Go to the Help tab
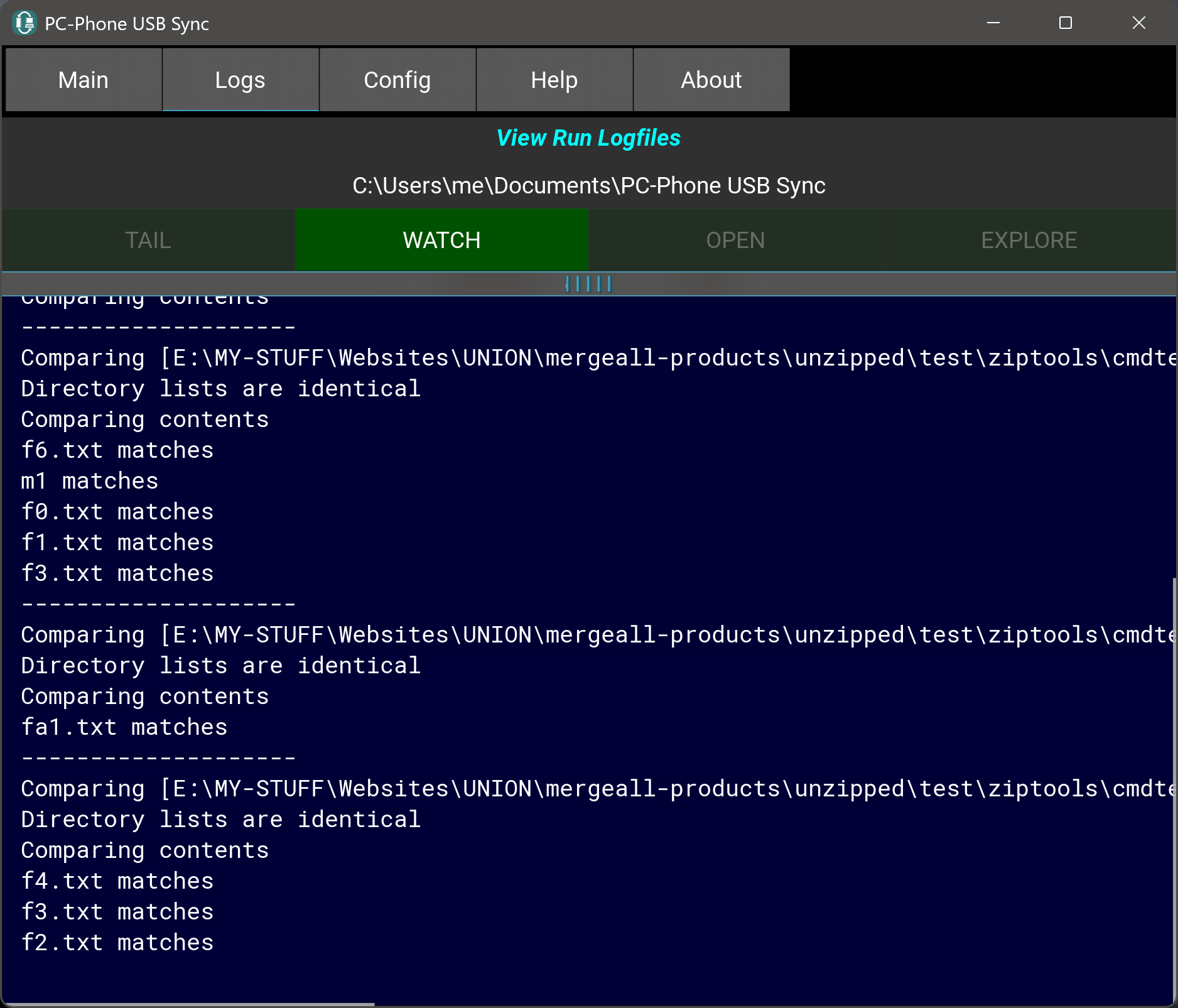Screen dimensions: 1178x1008 (x=554, y=80)
